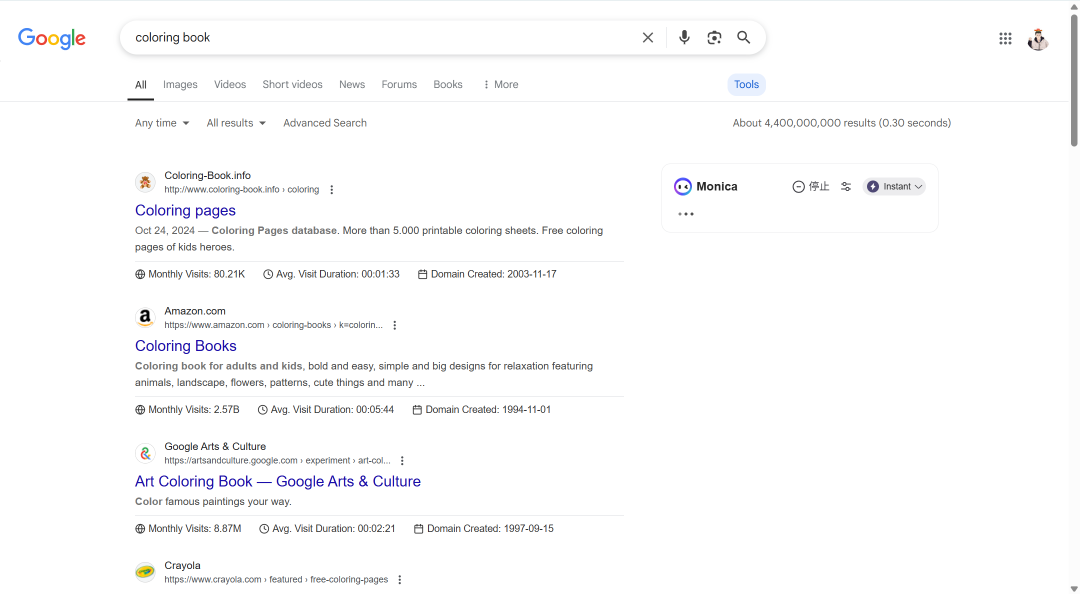Click Color famous paintings your way snippet
The width and height of the screenshot is (1080, 594).
(214, 502)
